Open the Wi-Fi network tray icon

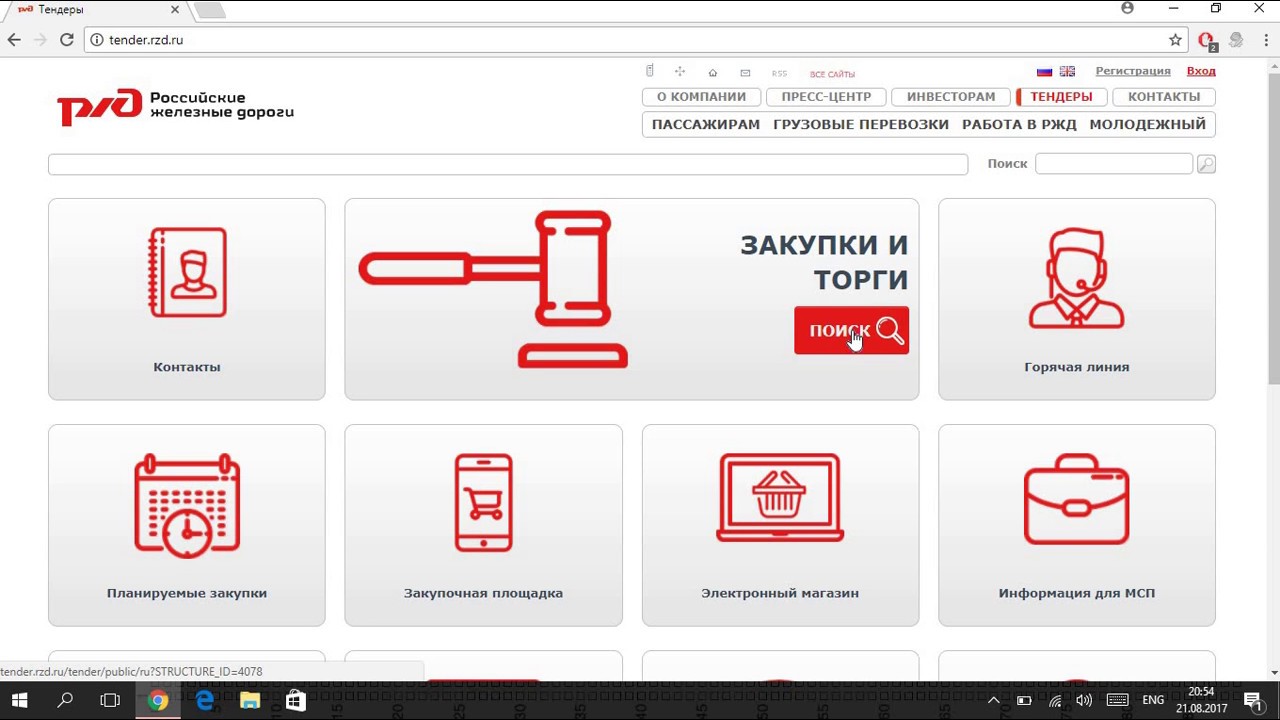[1055, 701]
